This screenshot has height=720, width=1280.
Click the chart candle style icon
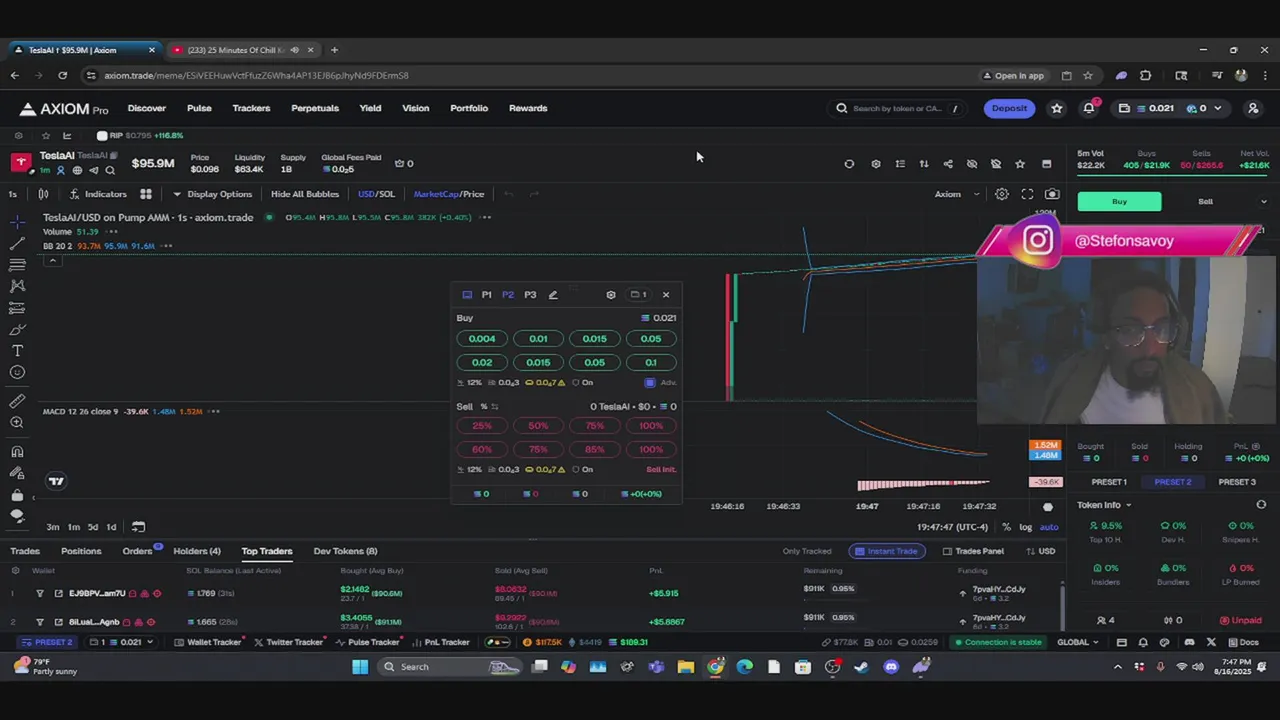pos(43,194)
